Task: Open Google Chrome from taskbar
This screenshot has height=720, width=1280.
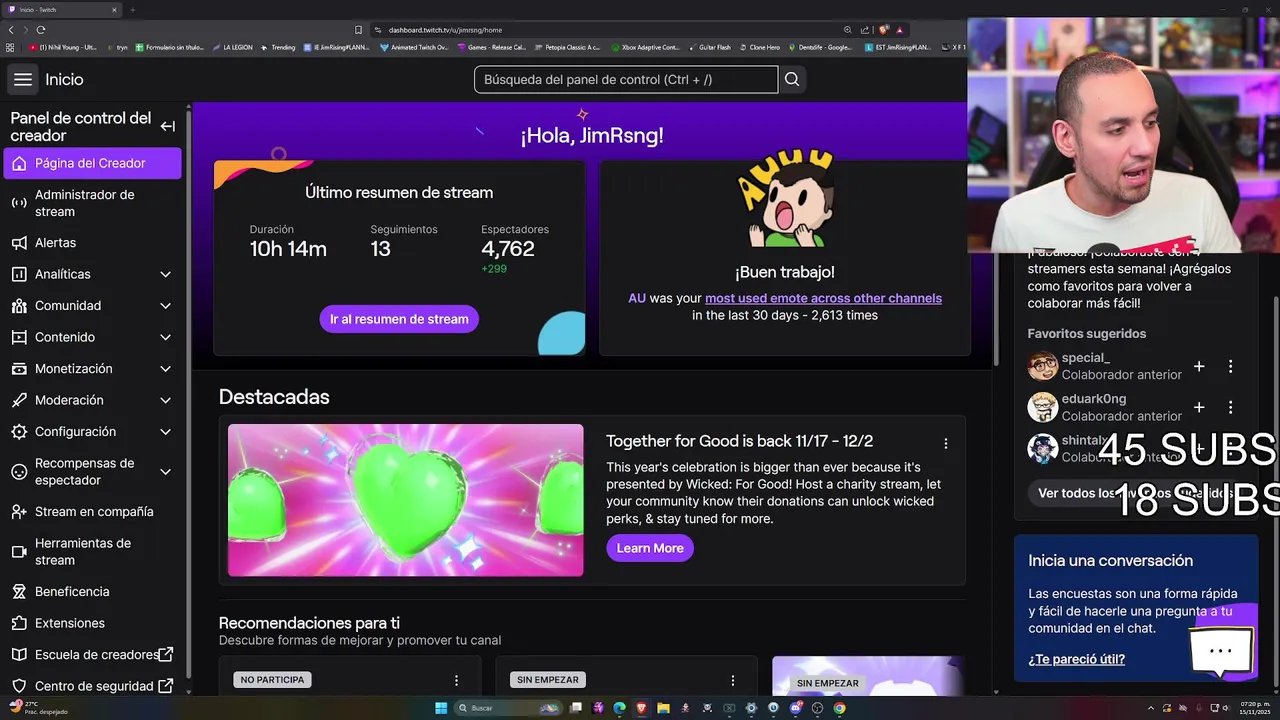Action: (839, 708)
